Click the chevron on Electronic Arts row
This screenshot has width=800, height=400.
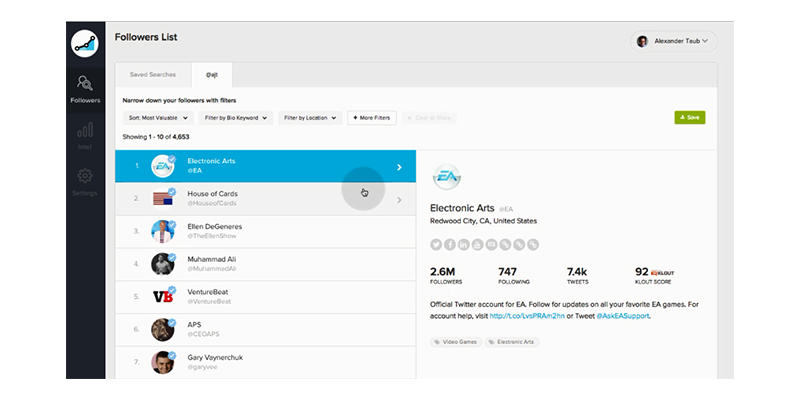[x=399, y=167]
